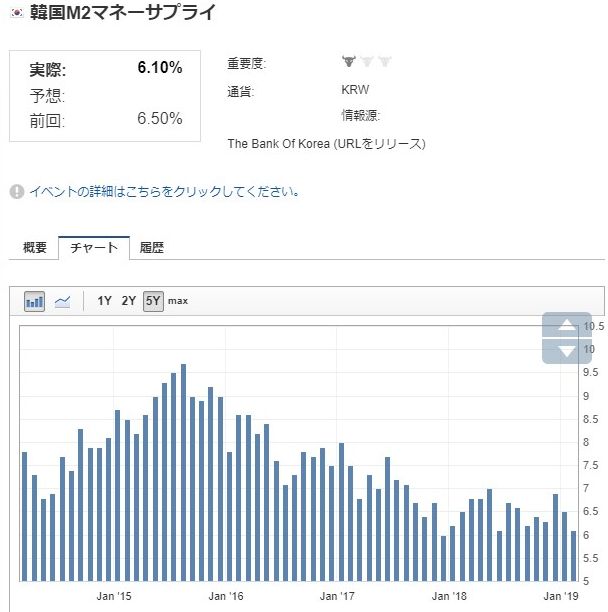Click the dark bull importance icon
Image resolution: width=608 pixels, height=612 pixels.
pyautogui.click(x=349, y=62)
